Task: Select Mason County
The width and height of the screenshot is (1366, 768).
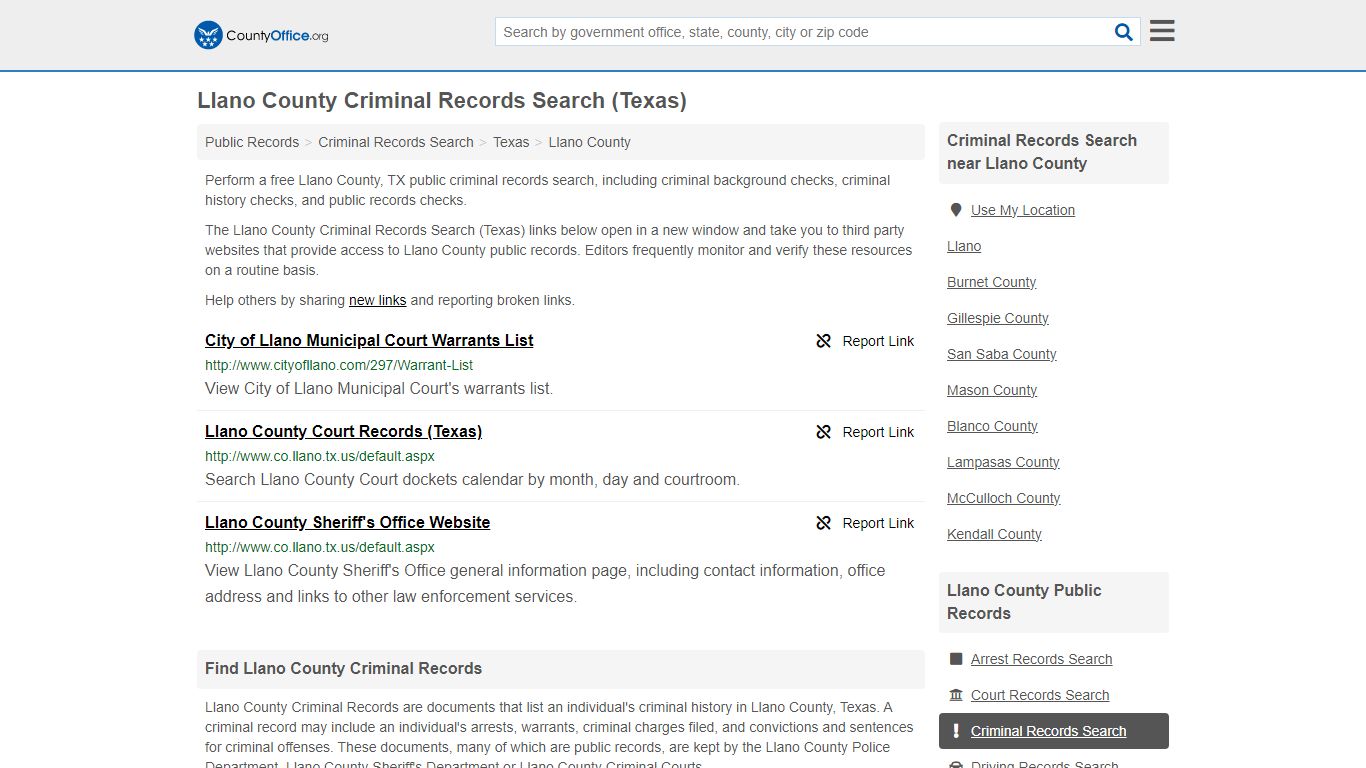Action: coord(992,390)
